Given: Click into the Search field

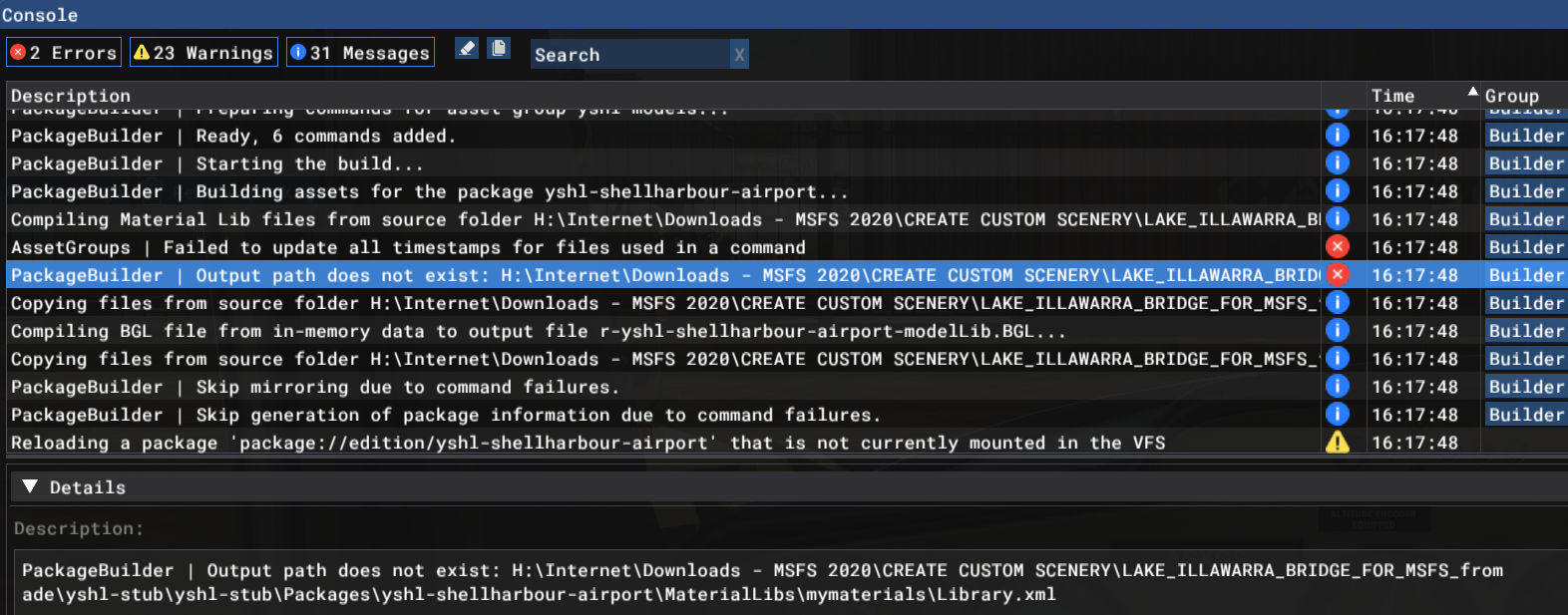Looking at the screenshot, I should [628, 55].
